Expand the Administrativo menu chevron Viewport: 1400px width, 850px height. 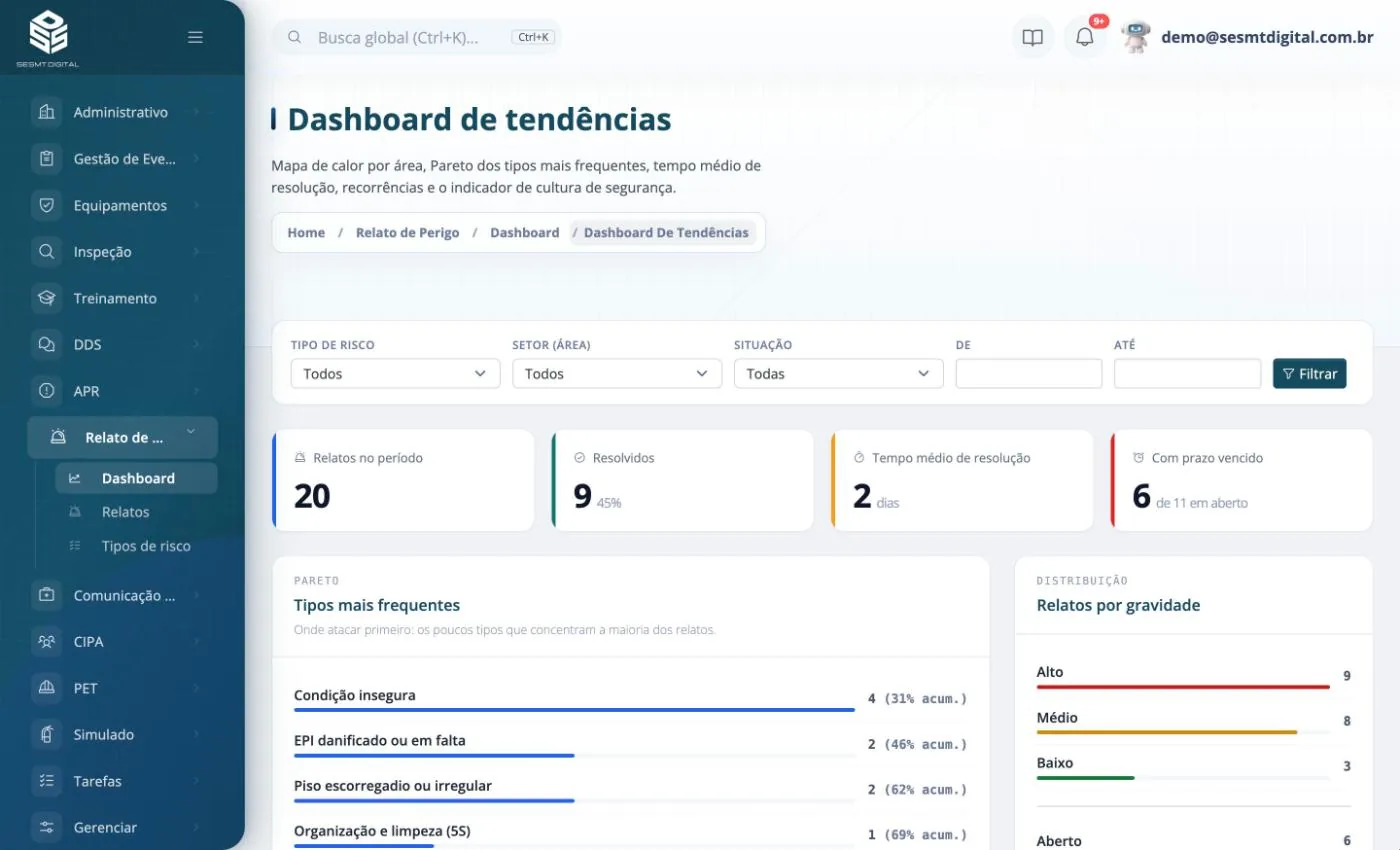[x=196, y=112]
